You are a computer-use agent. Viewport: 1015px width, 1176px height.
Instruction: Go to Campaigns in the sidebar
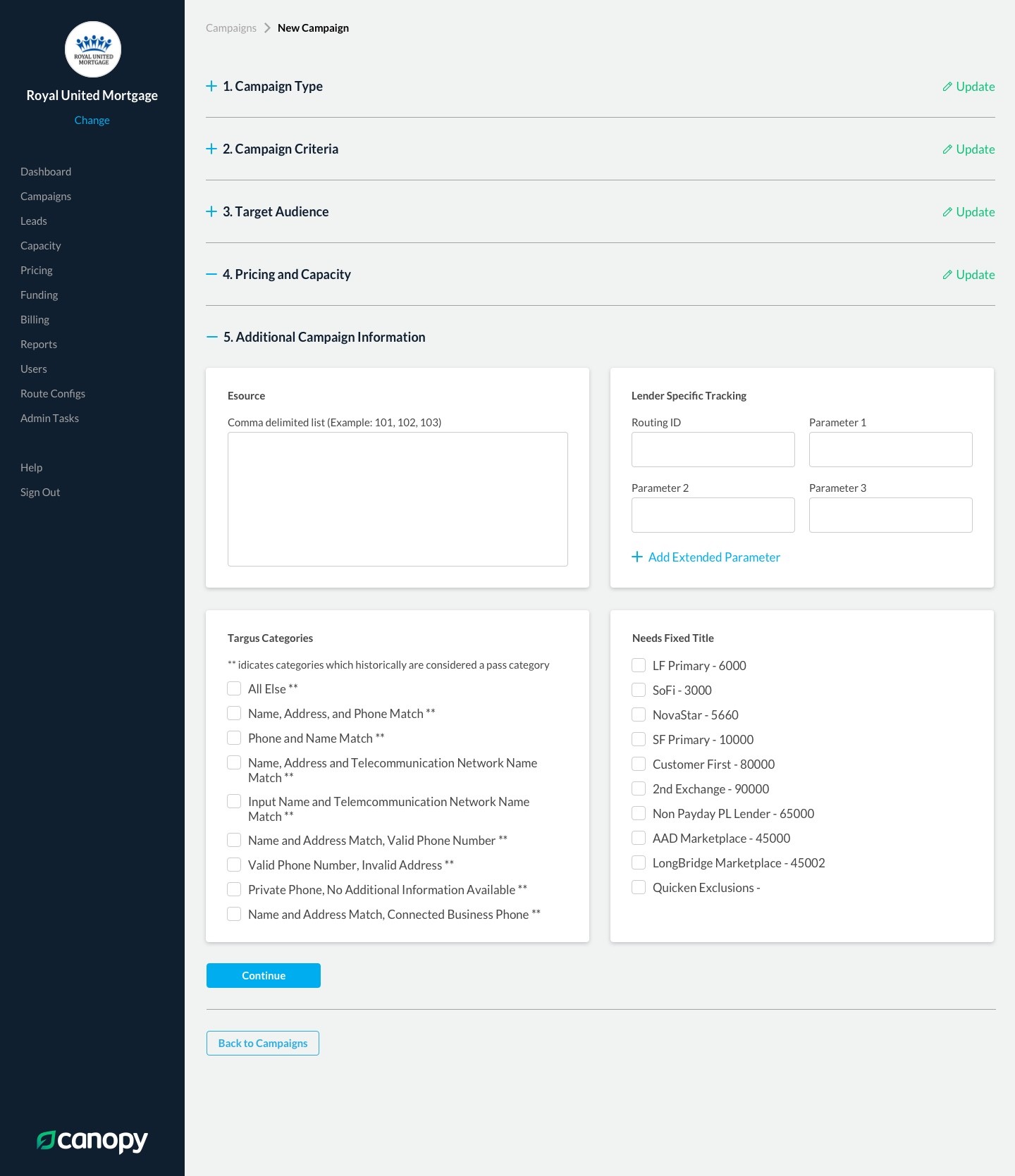tap(46, 197)
